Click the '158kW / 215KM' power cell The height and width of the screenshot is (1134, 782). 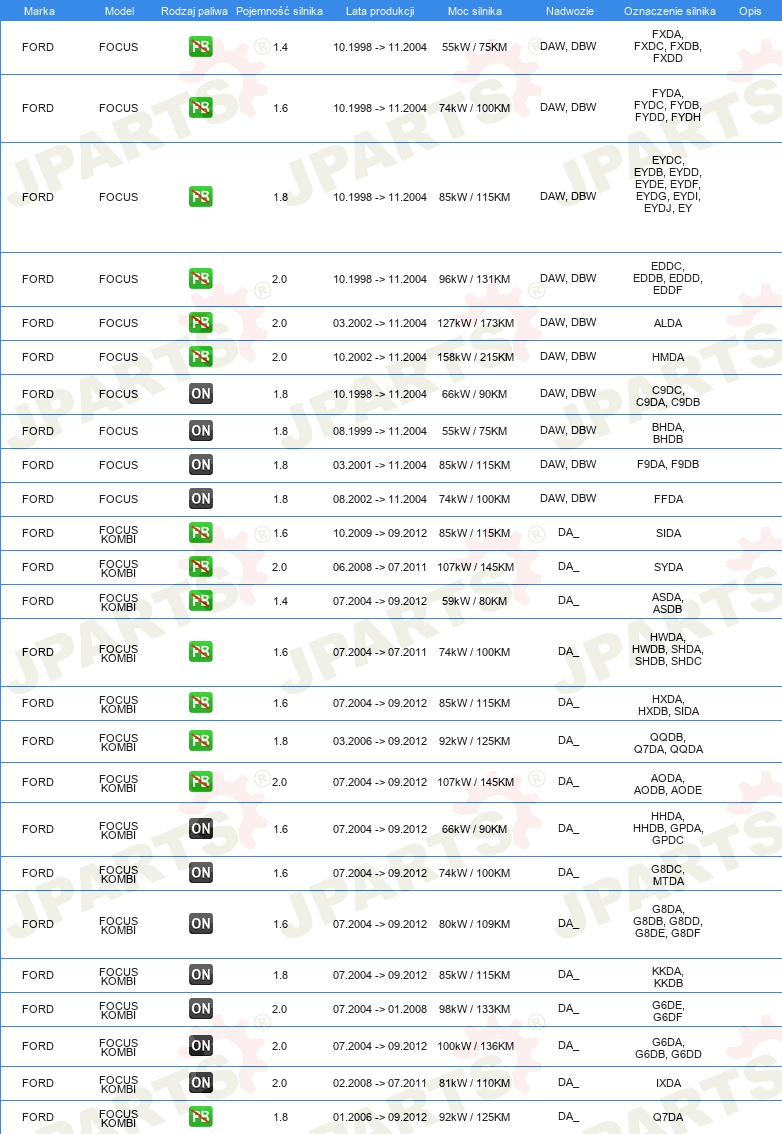(x=475, y=357)
